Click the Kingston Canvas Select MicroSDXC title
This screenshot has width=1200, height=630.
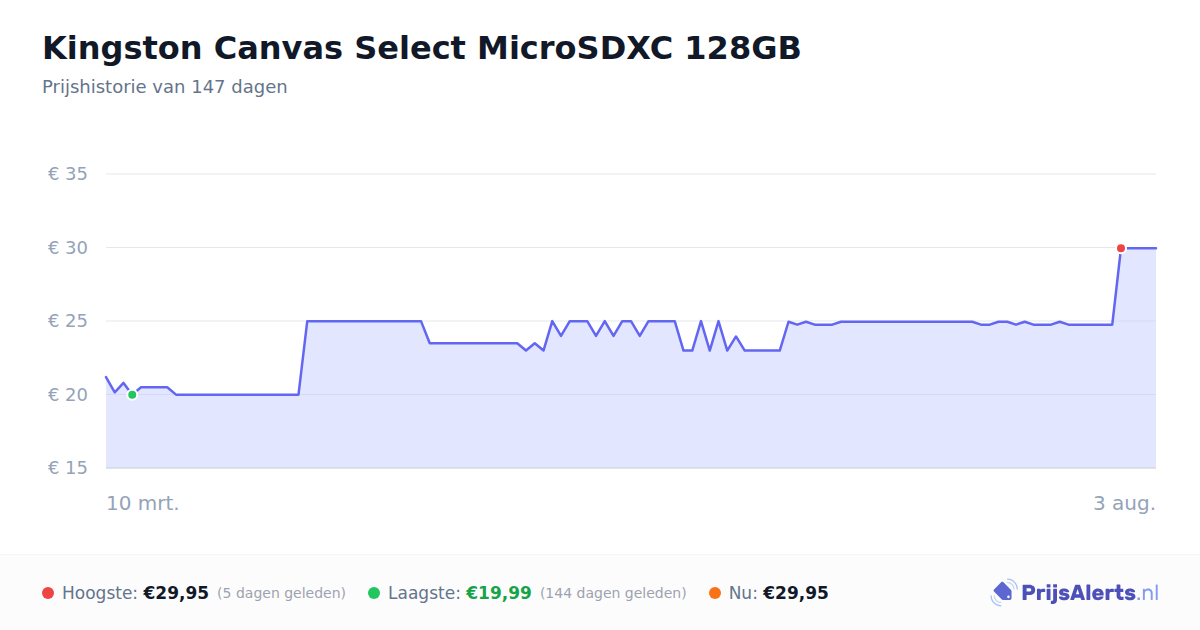coord(421,48)
